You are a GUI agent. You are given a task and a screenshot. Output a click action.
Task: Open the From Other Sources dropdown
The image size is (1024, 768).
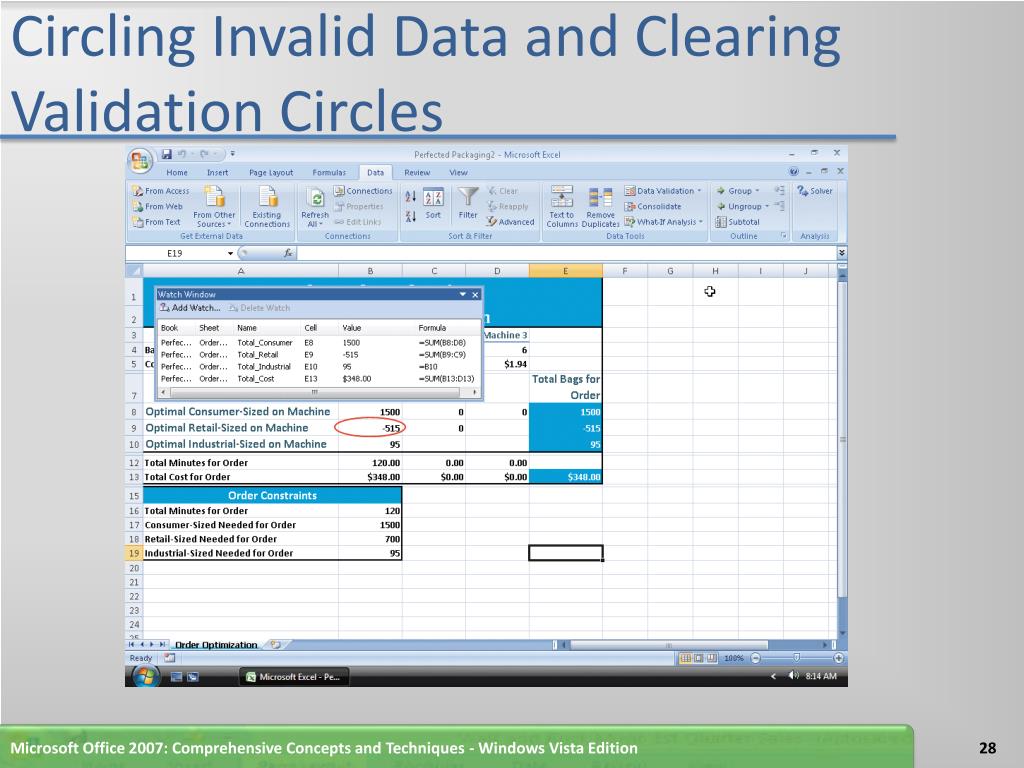pos(214,207)
